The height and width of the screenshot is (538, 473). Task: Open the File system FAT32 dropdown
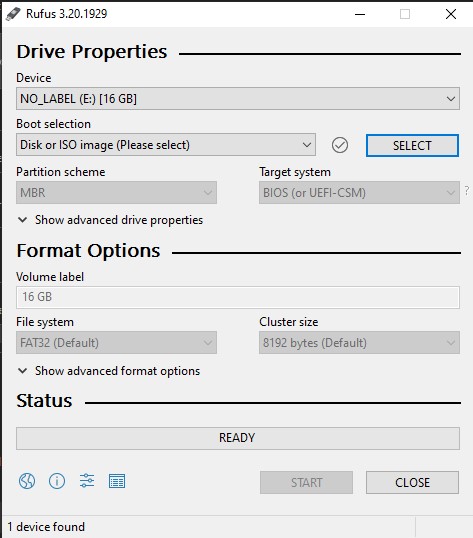(116, 342)
